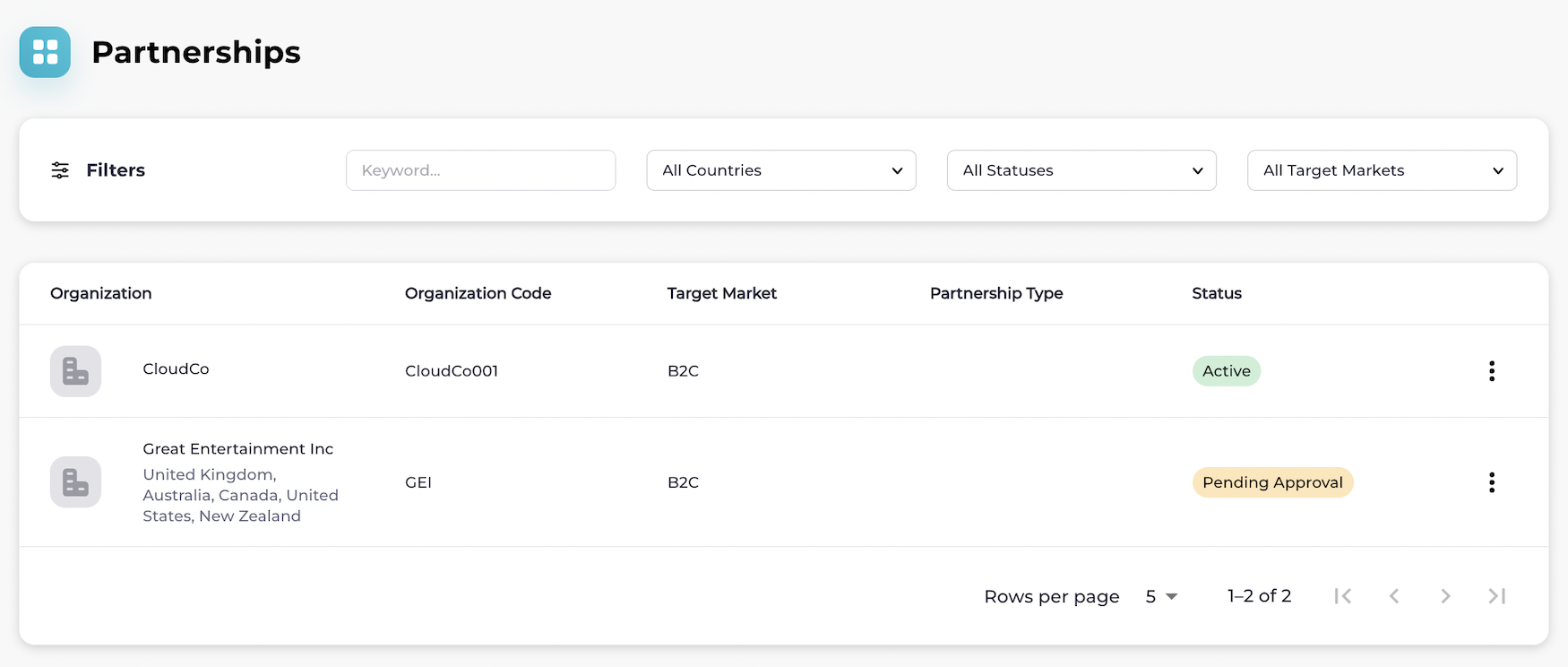Click the Rows per page label

tap(1052, 597)
